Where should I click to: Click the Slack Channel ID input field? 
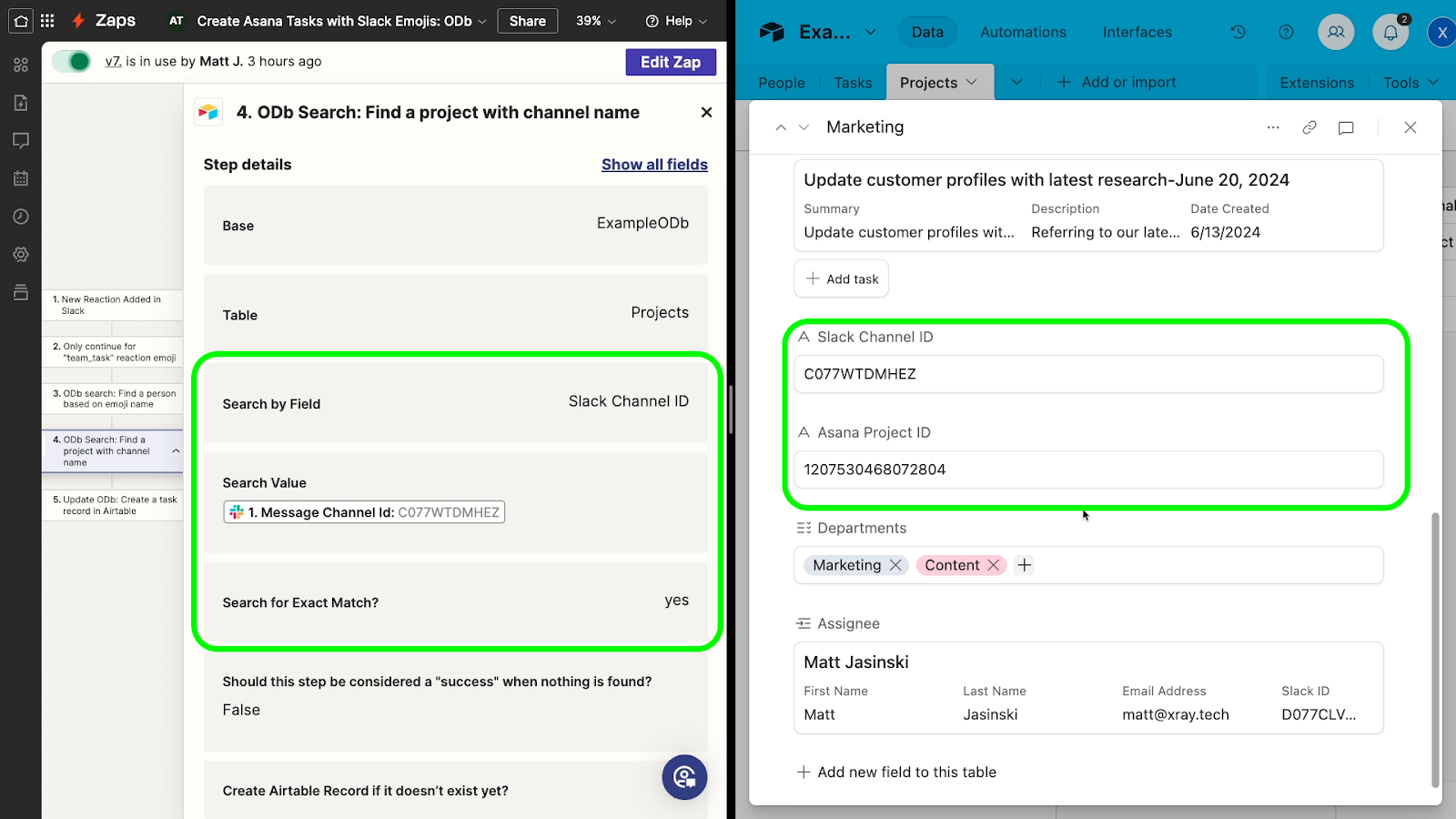tap(1088, 374)
